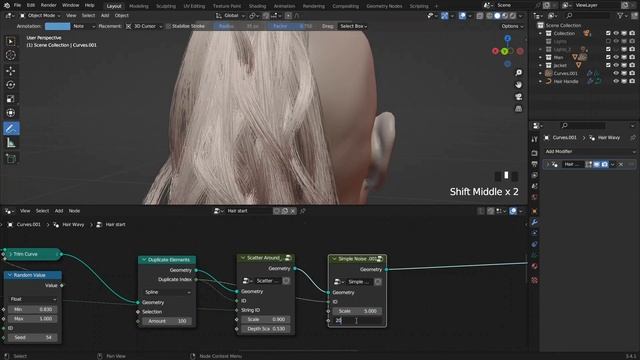Switch to the Modeling workspace tab
This screenshot has height=360, width=640.
[138, 6]
